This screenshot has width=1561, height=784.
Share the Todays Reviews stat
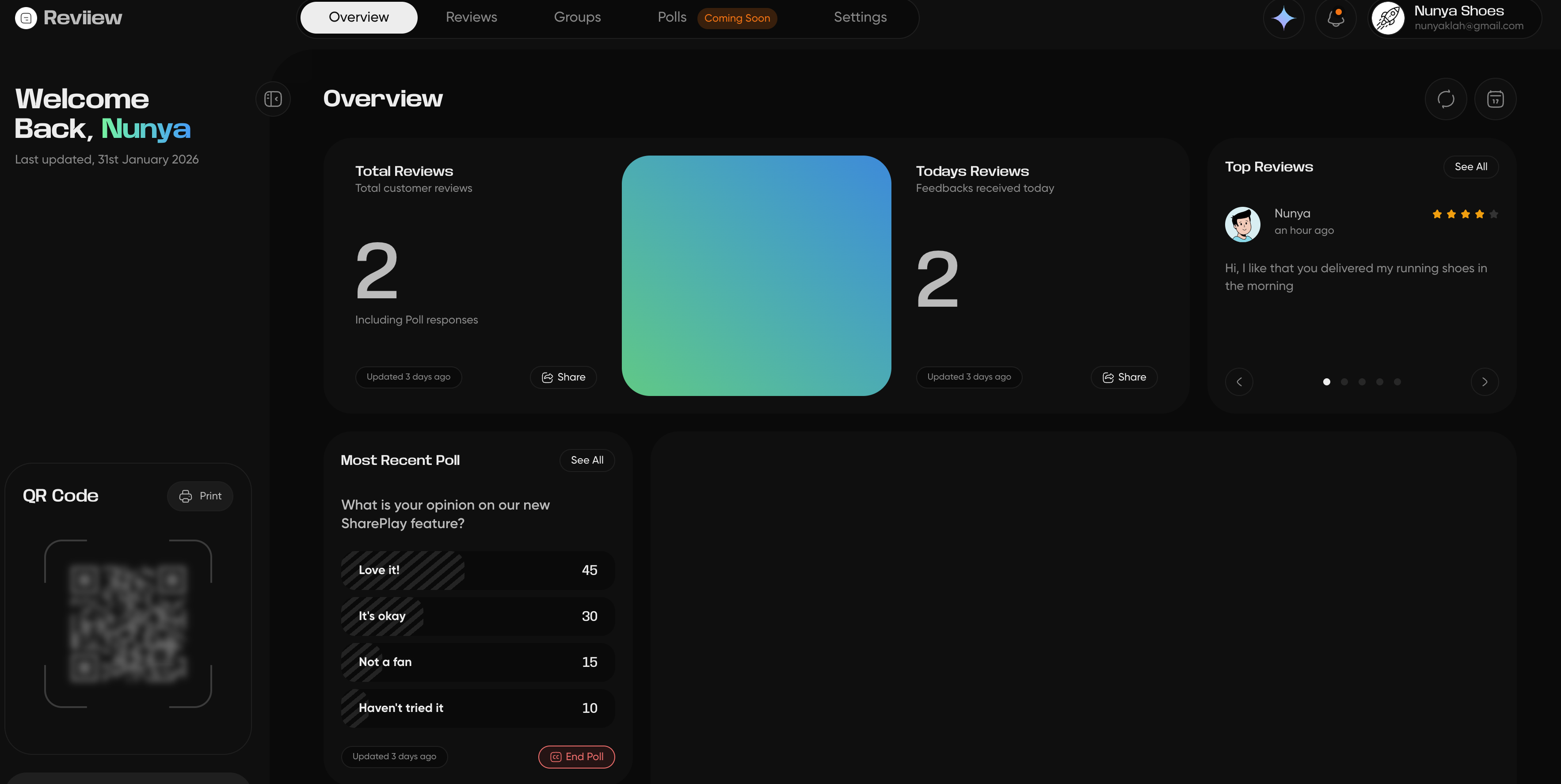click(x=1123, y=377)
